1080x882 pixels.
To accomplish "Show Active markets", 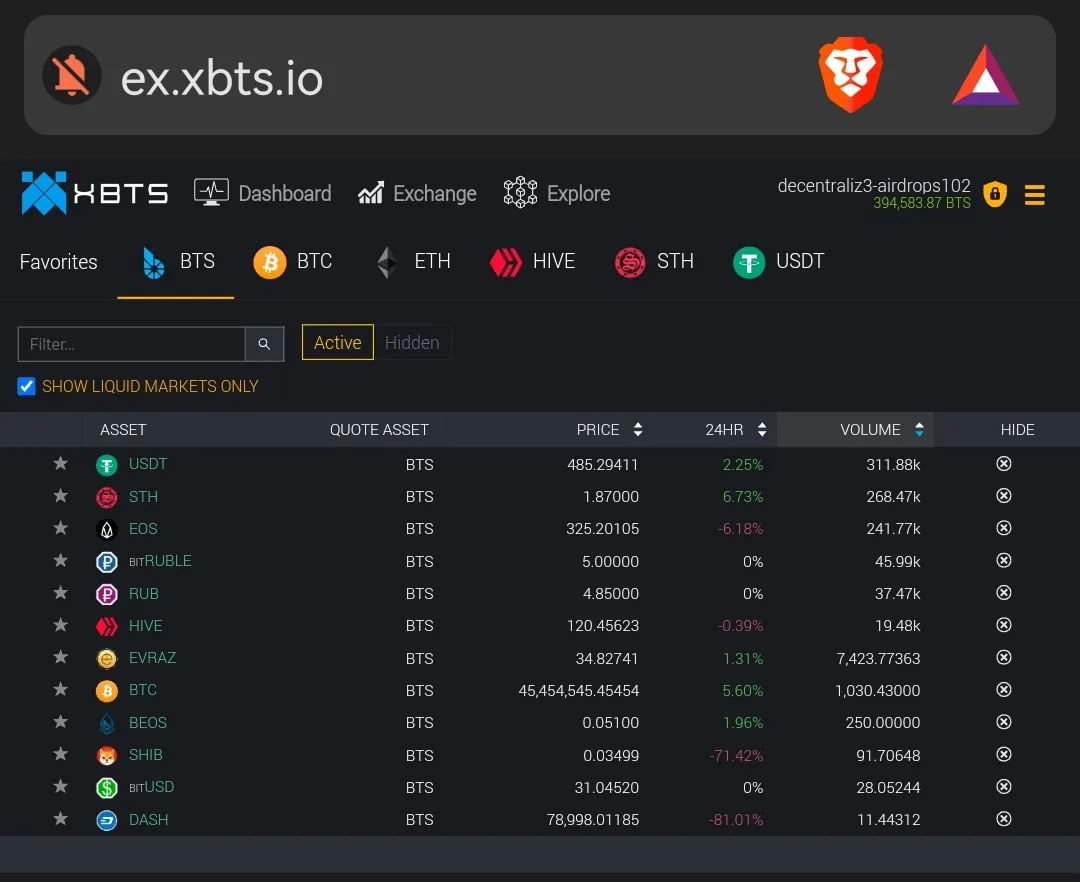I will coord(338,342).
